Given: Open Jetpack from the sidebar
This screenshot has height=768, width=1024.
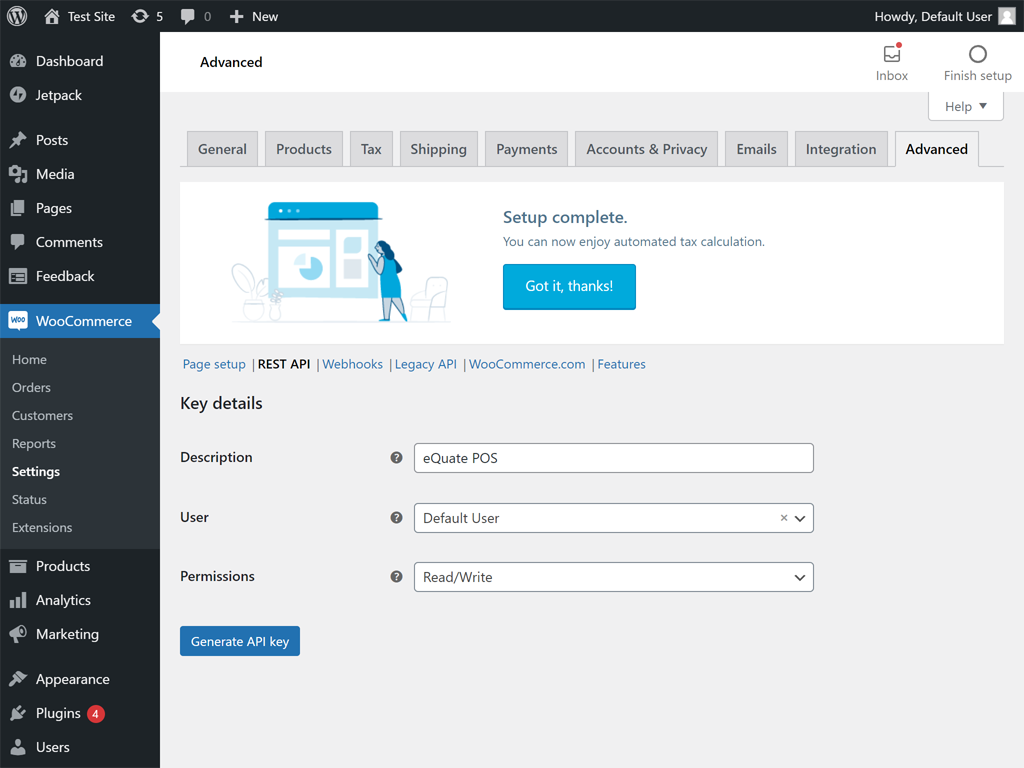Looking at the screenshot, I should point(58,95).
